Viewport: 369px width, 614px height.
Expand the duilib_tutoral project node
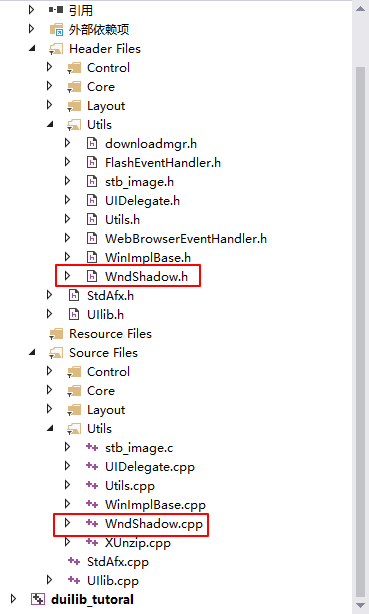[14, 599]
